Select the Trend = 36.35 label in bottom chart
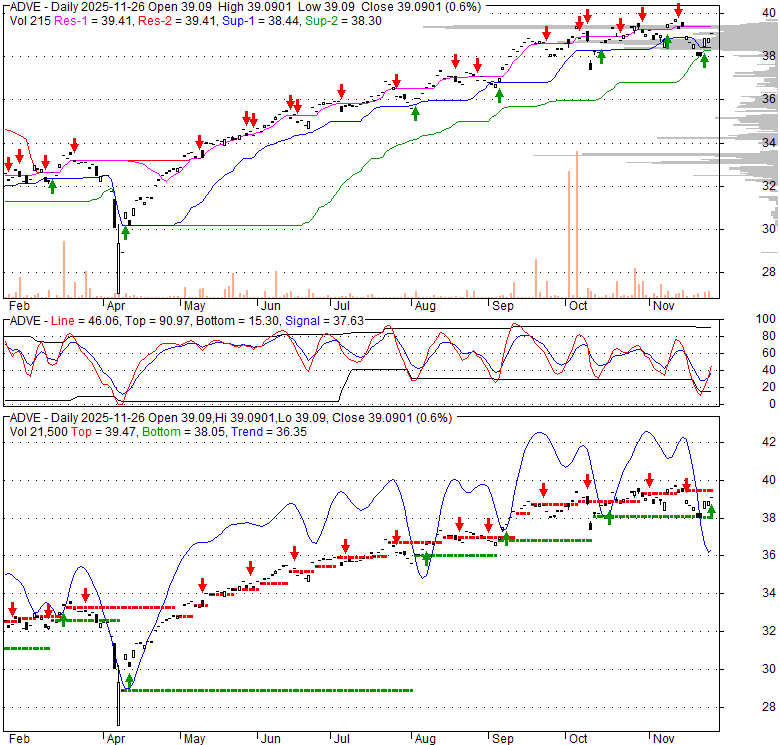 265,431
